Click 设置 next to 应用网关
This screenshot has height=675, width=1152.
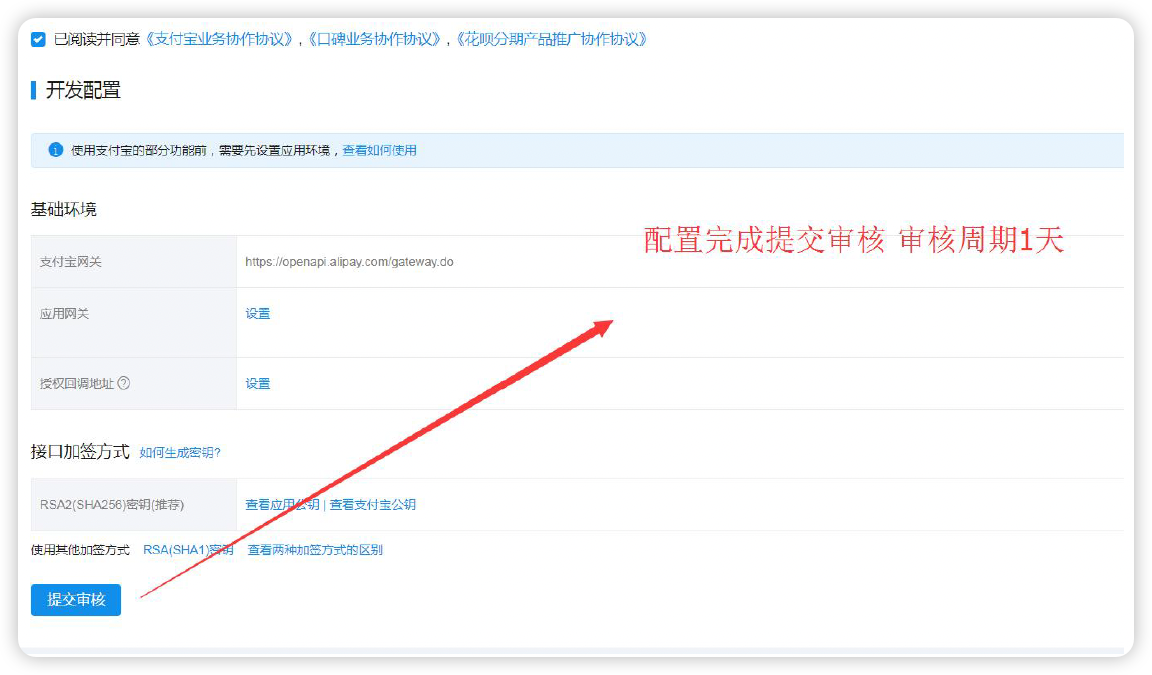(257, 313)
